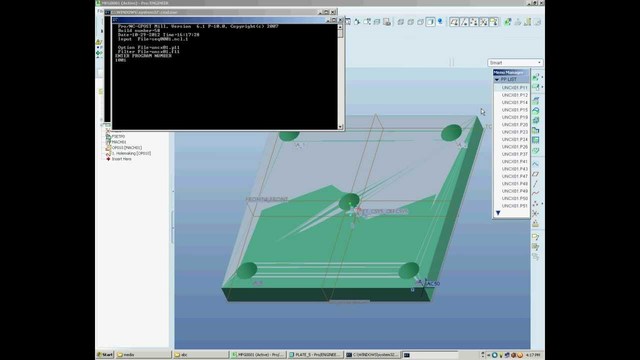Image resolution: width=640 pixels, height=360 pixels.
Task: Toggle datum points display icon
Action: coord(474,22)
